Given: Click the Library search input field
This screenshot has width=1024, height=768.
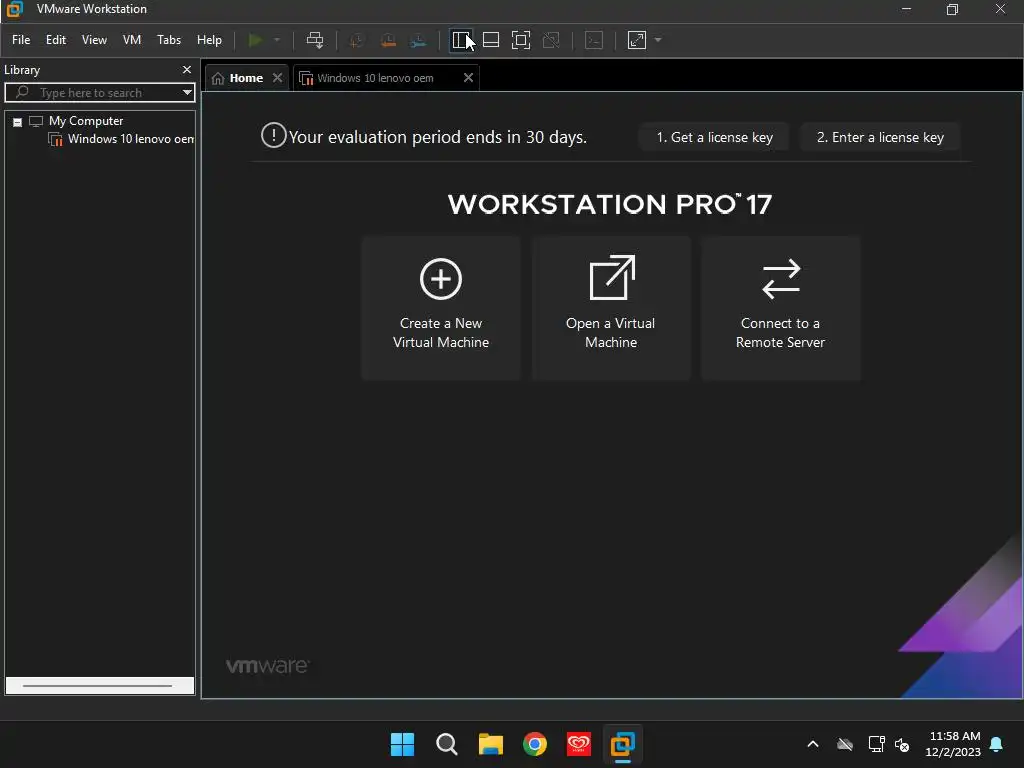Looking at the screenshot, I should (98, 93).
